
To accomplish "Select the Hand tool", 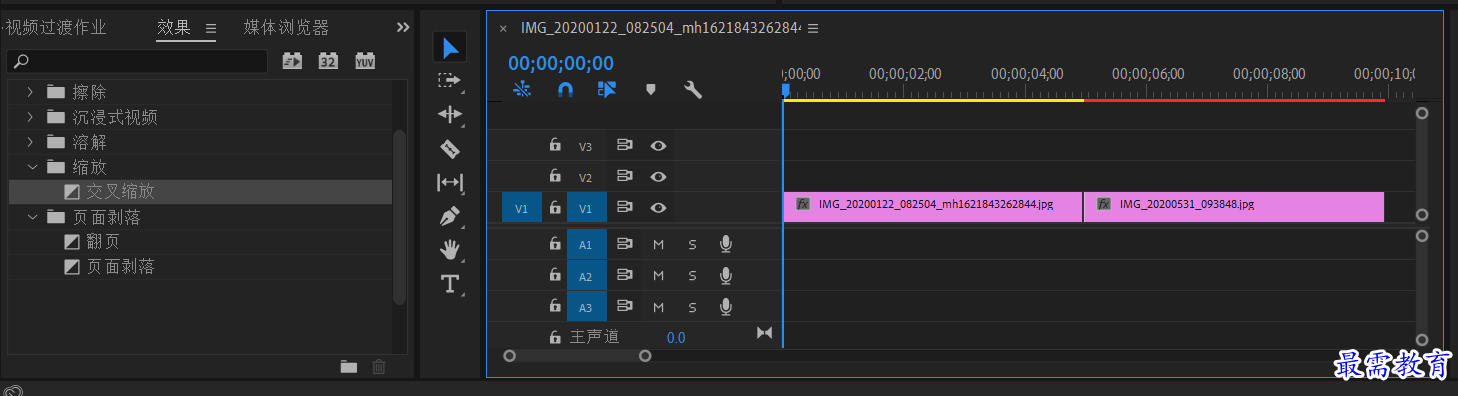I will [x=450, y=250].
